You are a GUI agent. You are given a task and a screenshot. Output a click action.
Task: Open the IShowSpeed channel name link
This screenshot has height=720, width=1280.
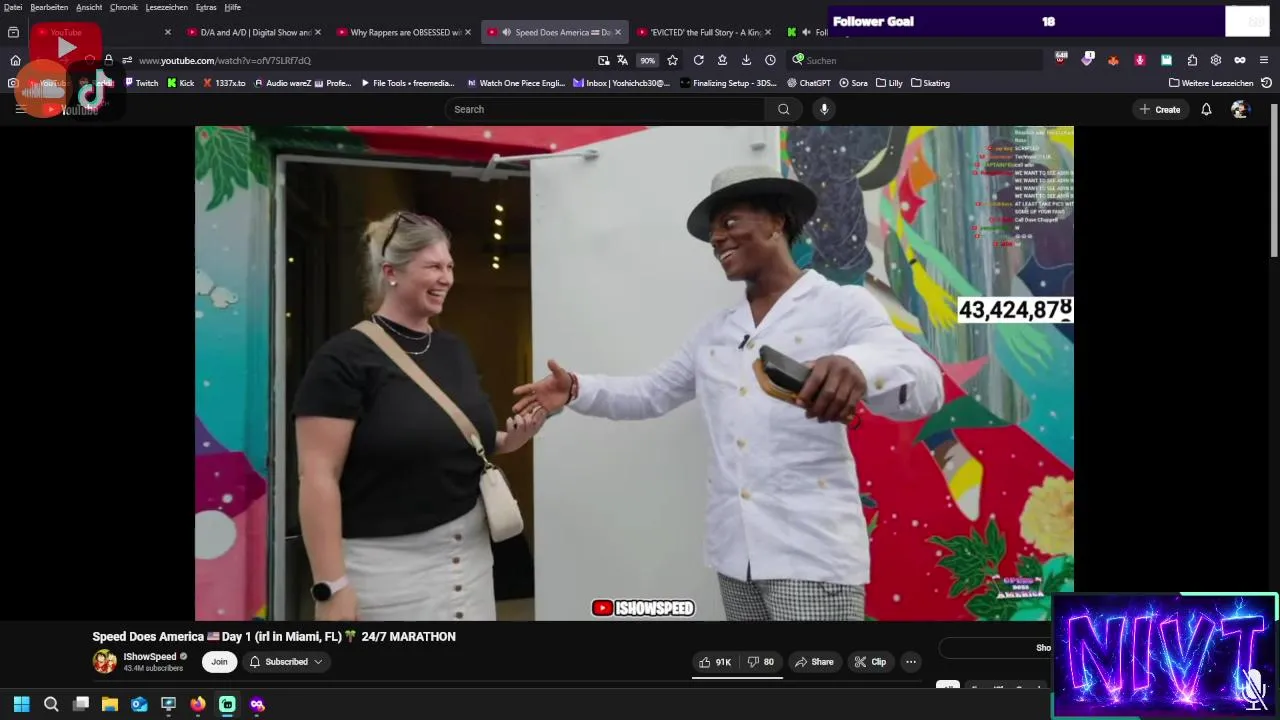tap(150, 657)
